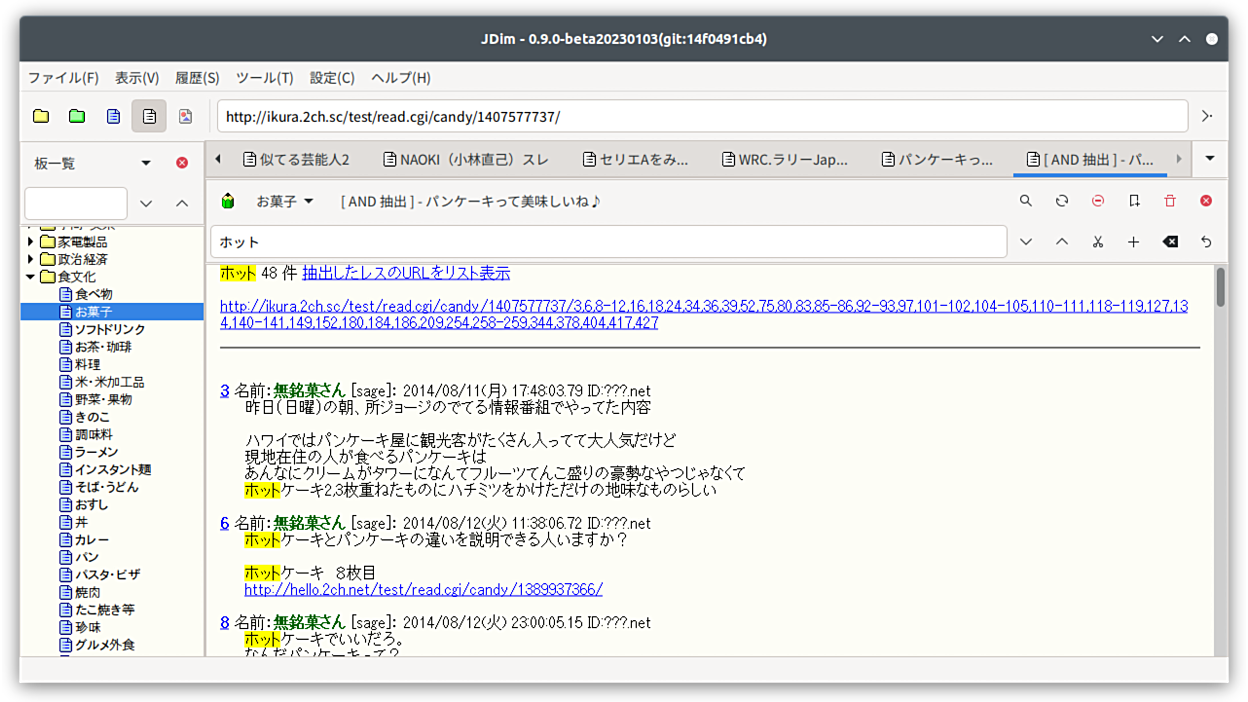Screen dimensions: 1248x702
Task: Open the お菓子 board dropdown
Action: (285, 201)
